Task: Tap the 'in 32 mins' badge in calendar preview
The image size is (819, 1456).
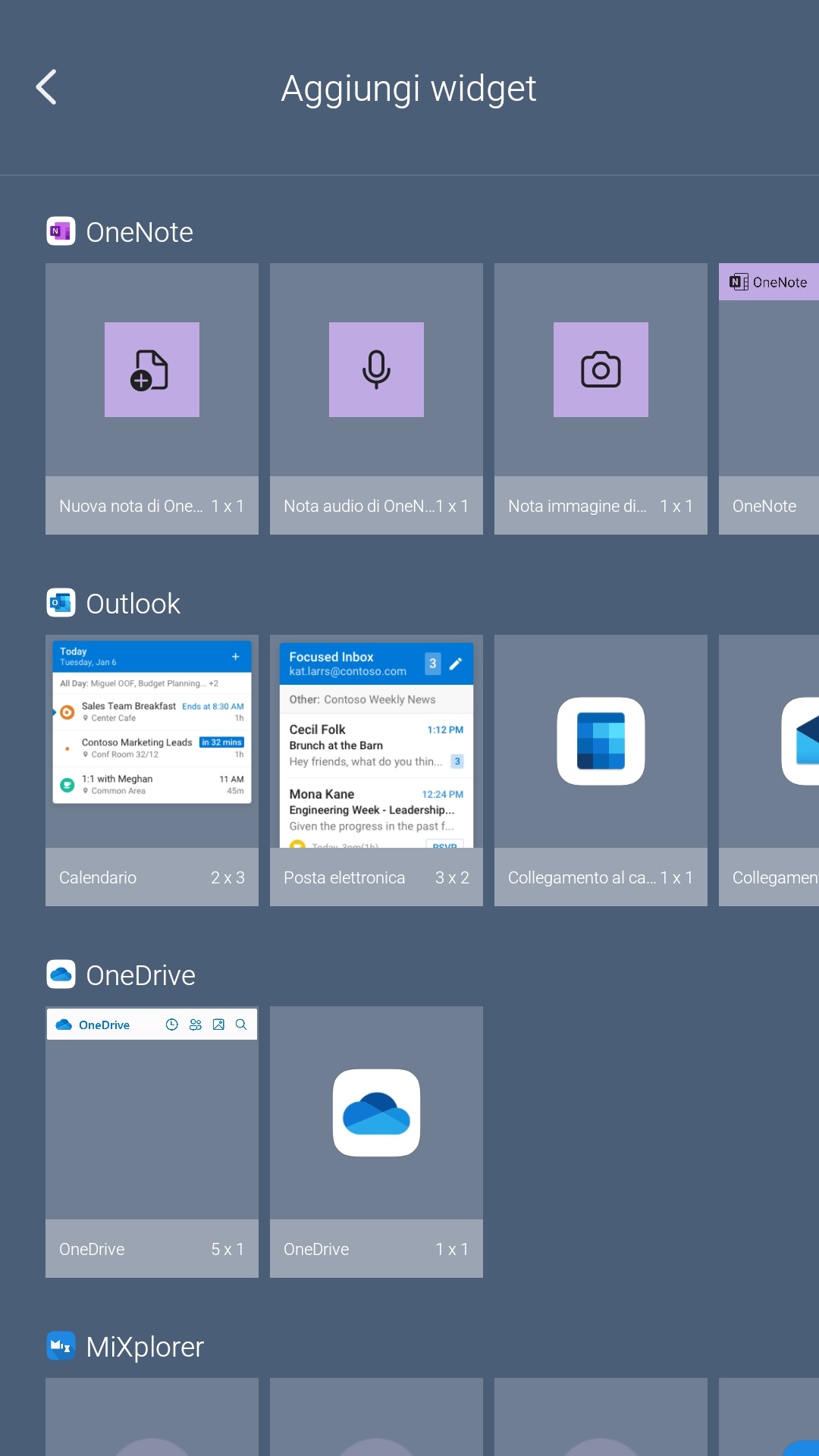Action: click(x=221, y=742)
